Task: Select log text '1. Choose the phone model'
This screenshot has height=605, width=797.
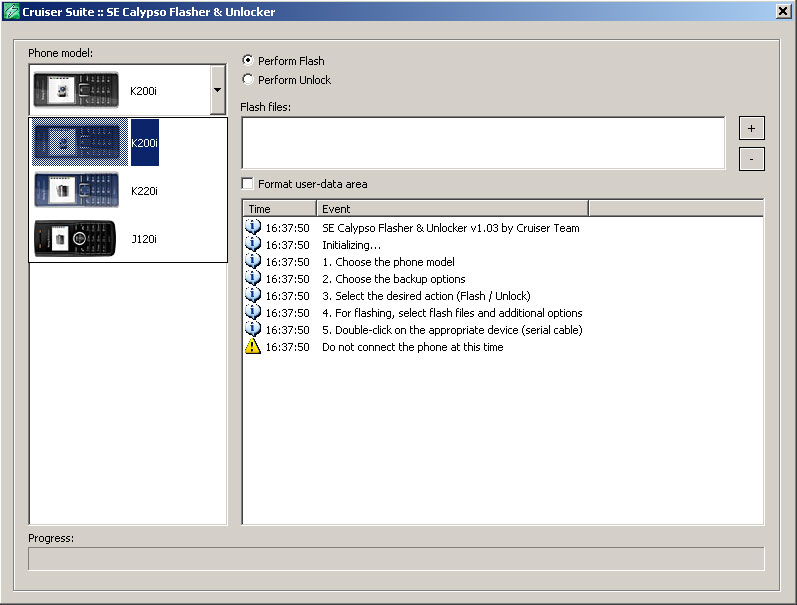Action: tap(388, 262)
